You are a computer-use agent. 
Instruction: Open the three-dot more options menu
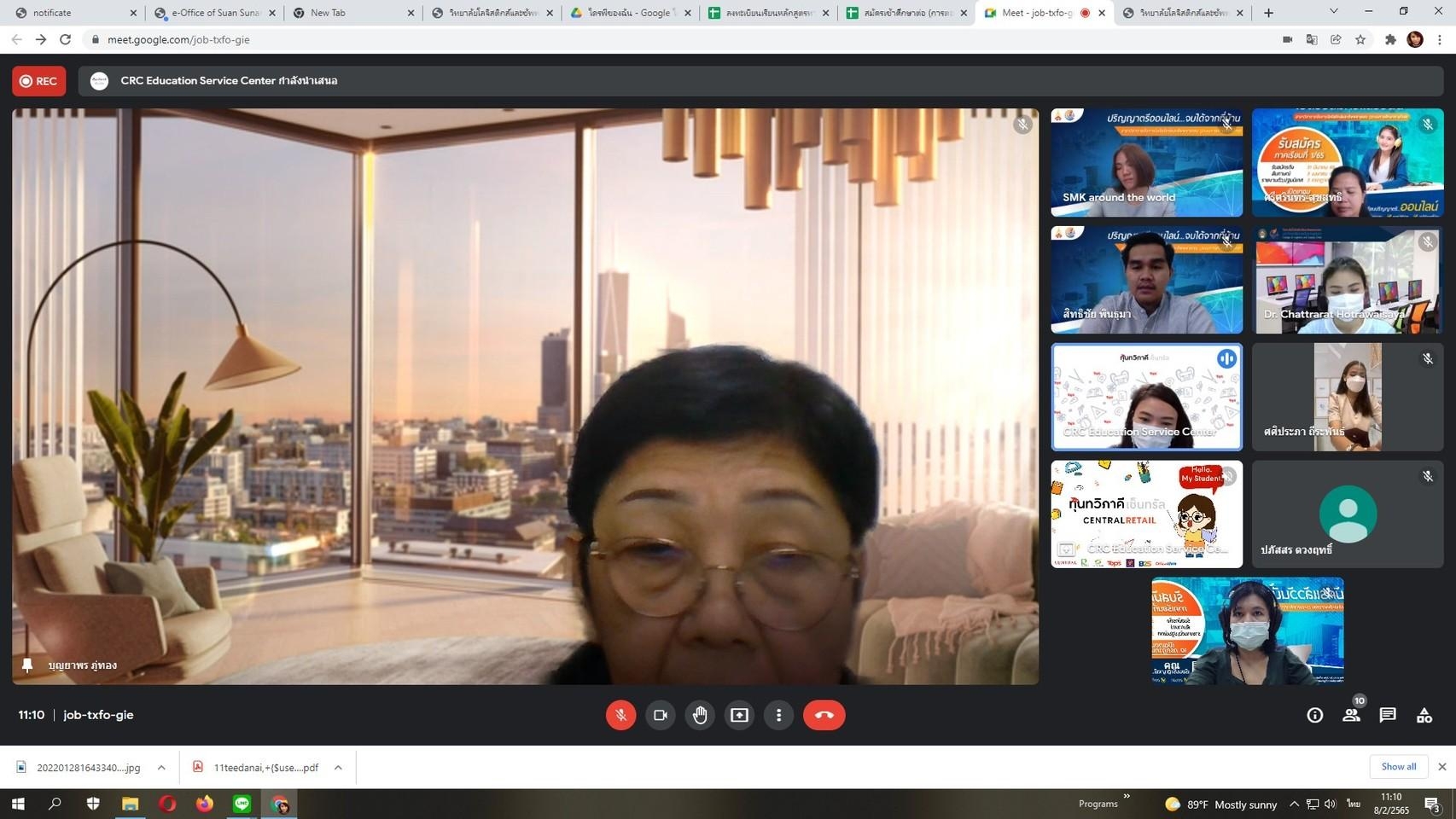(x=778, y=715)
